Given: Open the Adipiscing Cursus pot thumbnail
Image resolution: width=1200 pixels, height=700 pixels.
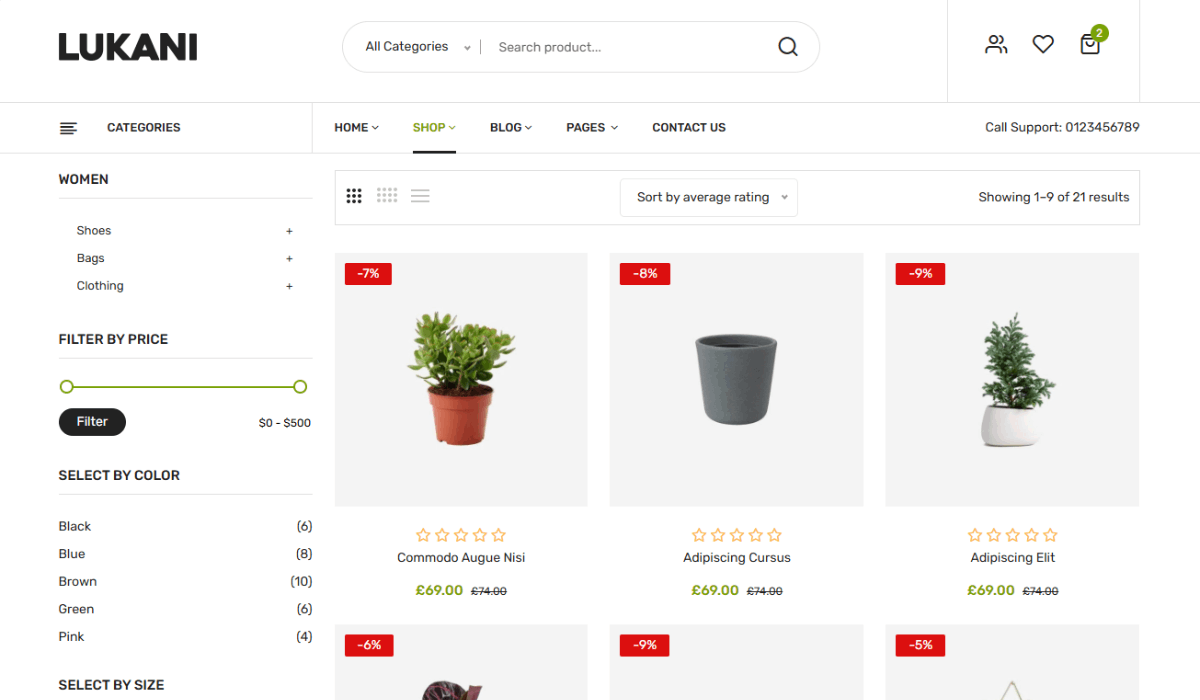Looking at the screenshot, I should coord(736,380).
